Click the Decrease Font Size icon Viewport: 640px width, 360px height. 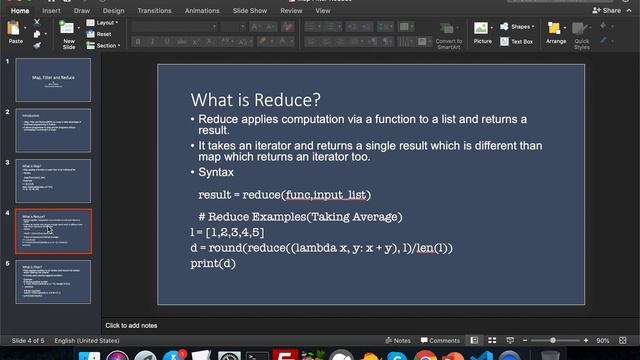270,27
